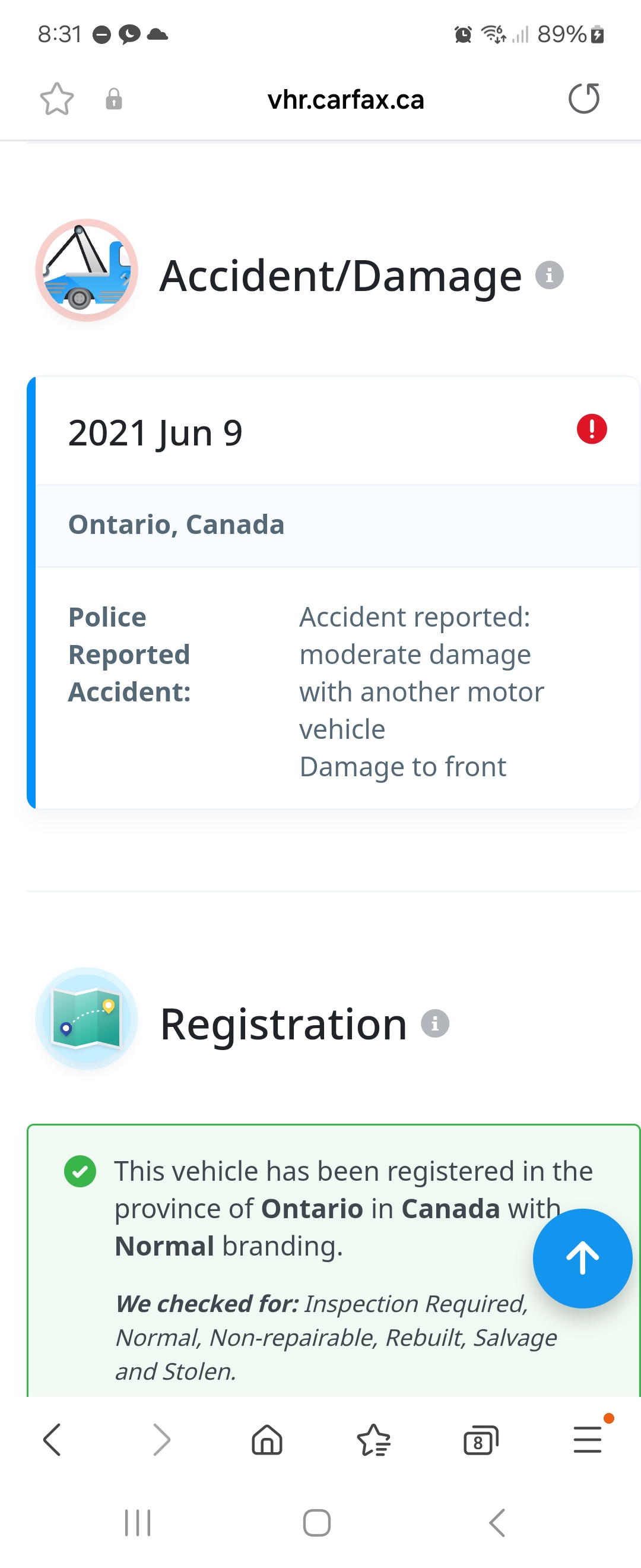Go back with browser back arrow
The image size is (641, 1568).
[x=52, y=1440]
